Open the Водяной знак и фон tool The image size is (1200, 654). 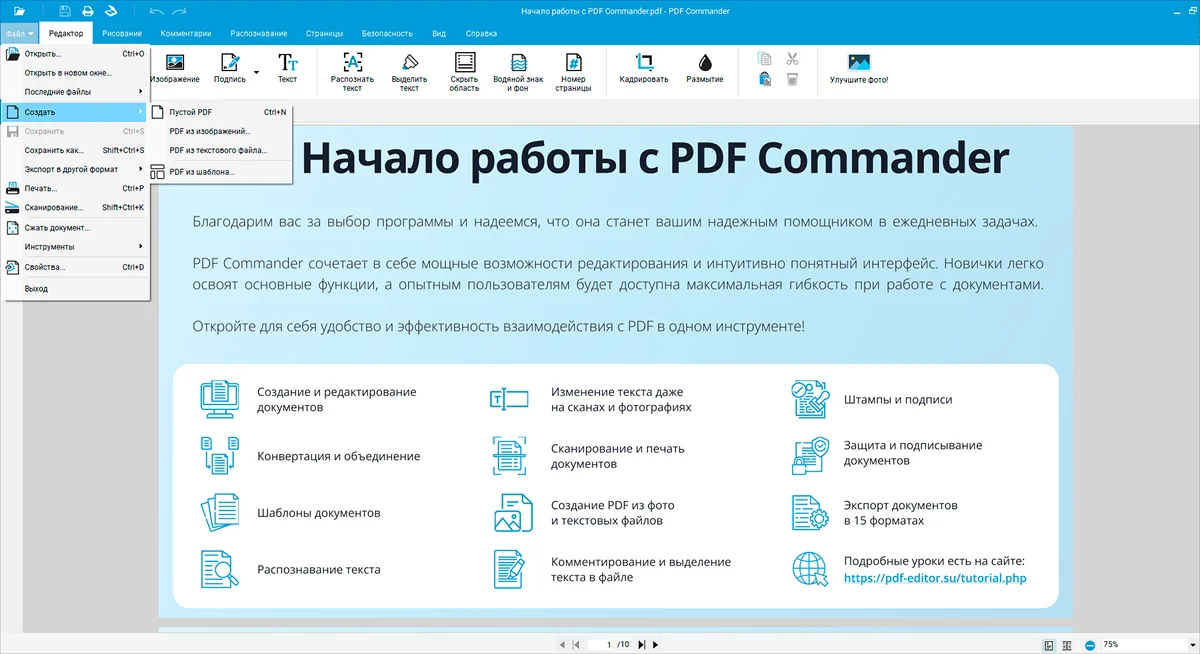pyautogui.click(x=518, y=72)
